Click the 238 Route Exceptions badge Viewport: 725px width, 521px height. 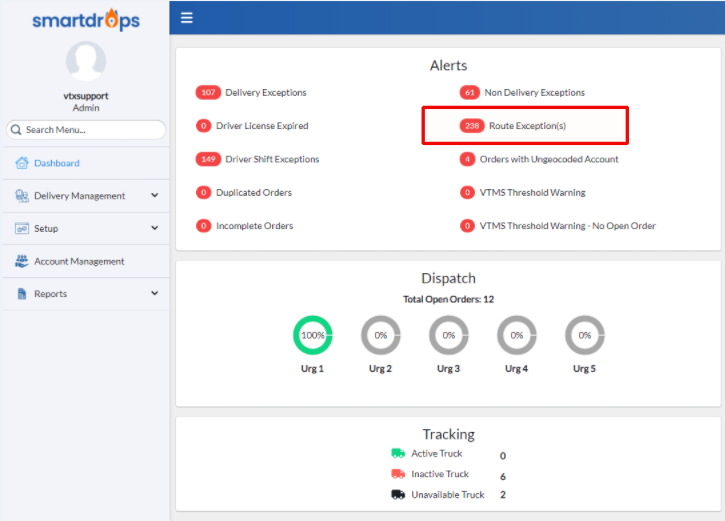click(x=472, y=126)
